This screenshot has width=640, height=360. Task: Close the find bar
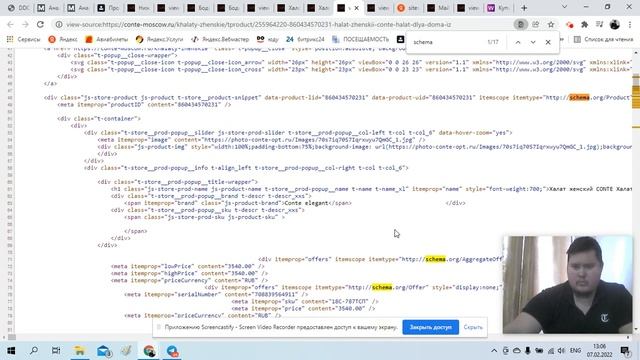click(548, 42)
